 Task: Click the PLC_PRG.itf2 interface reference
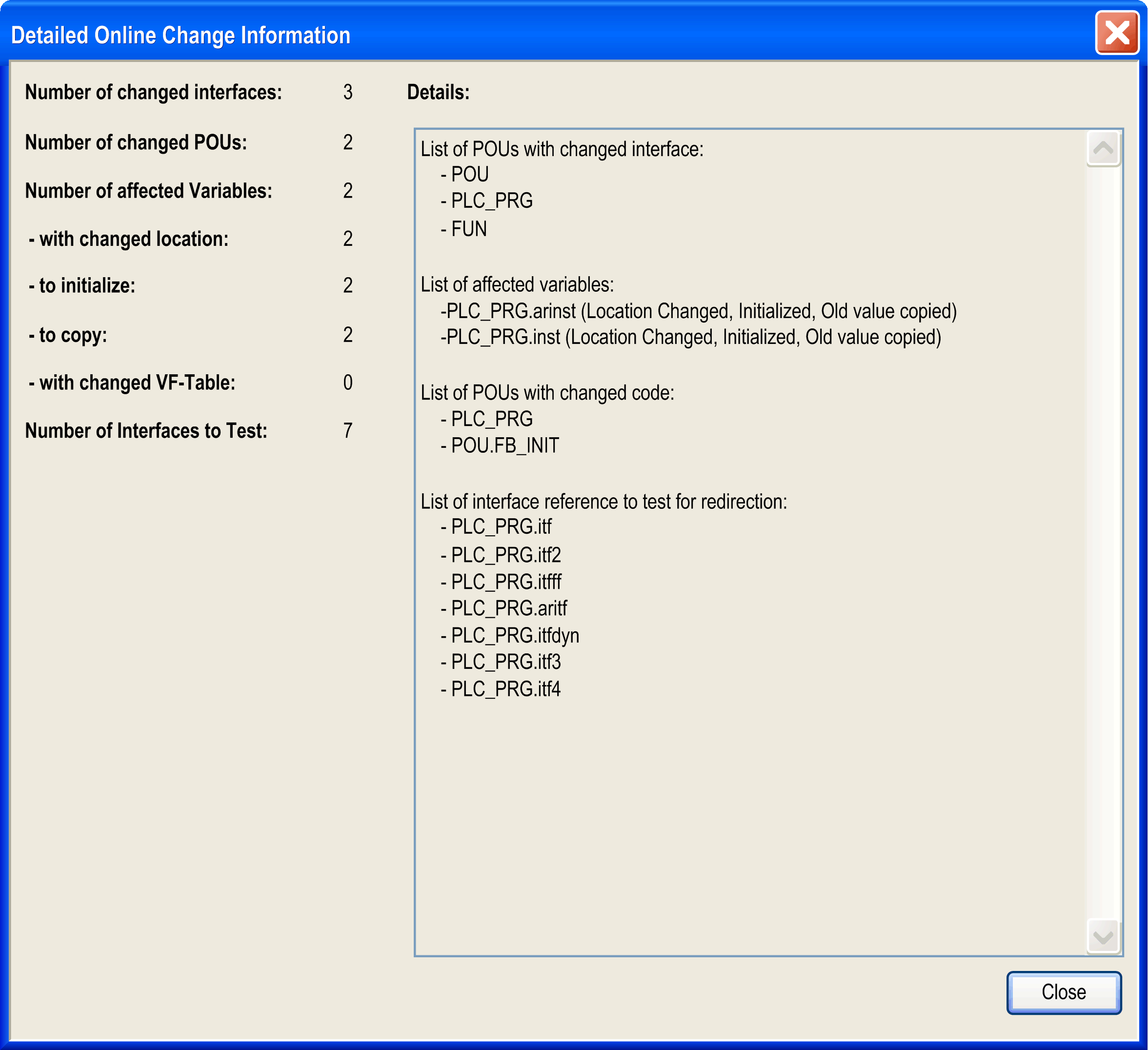[505, 555]
